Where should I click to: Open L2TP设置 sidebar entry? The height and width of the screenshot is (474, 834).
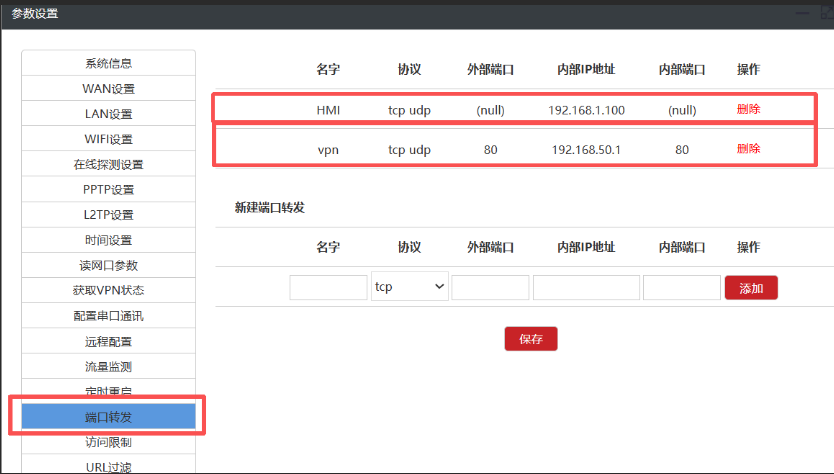pyautogui.click(x=108, y=215)
